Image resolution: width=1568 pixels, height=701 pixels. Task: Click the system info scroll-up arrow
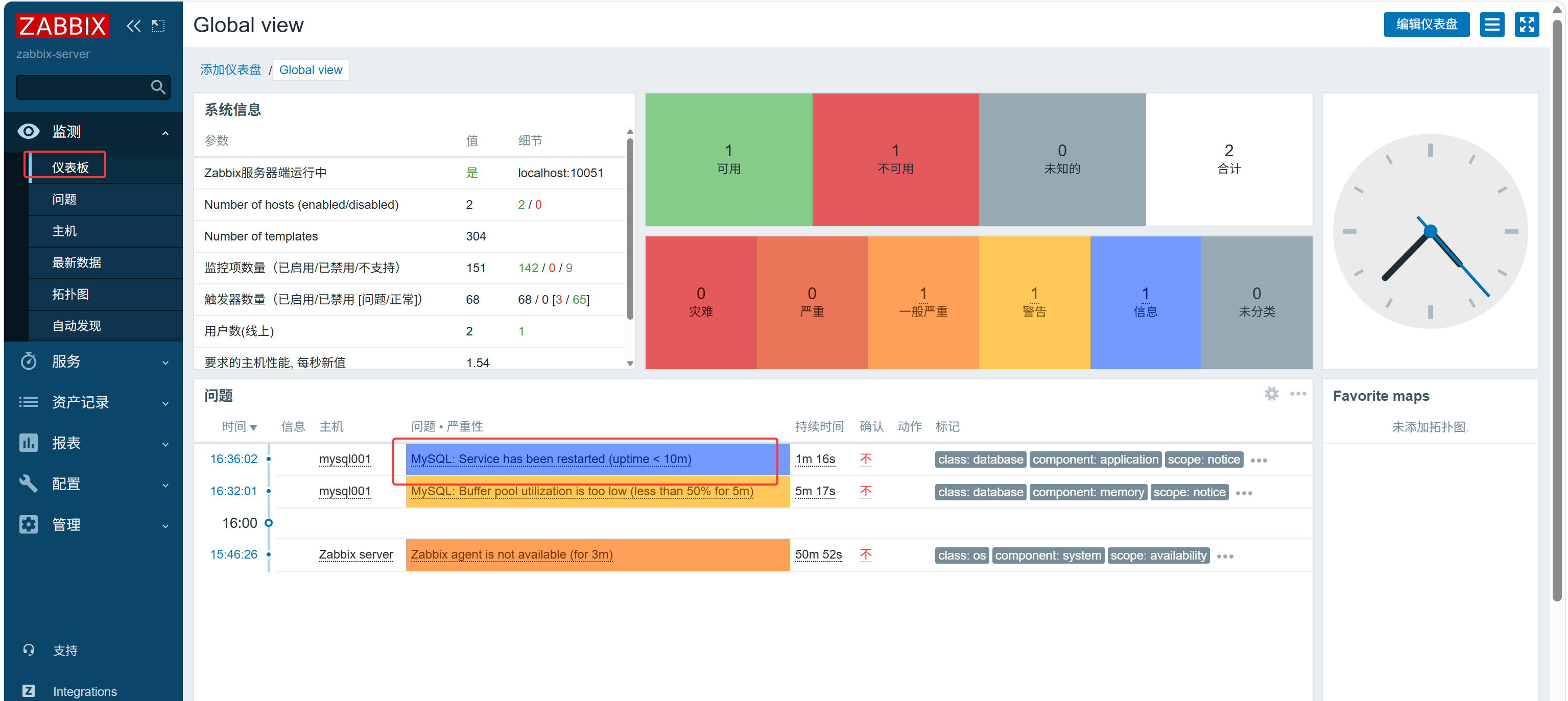pyautogui.click(x=630, y=132)
